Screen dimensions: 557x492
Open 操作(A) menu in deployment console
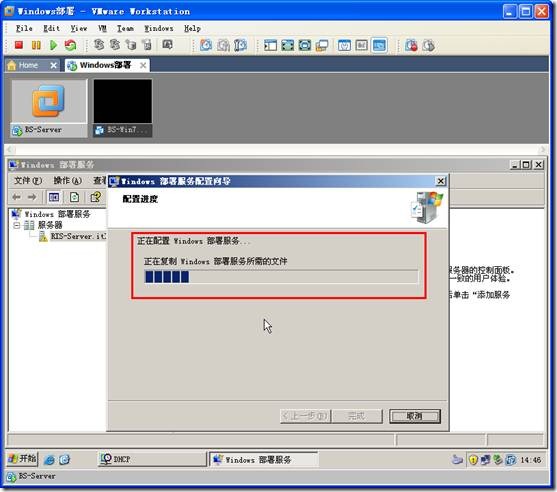tap(67, 180)
